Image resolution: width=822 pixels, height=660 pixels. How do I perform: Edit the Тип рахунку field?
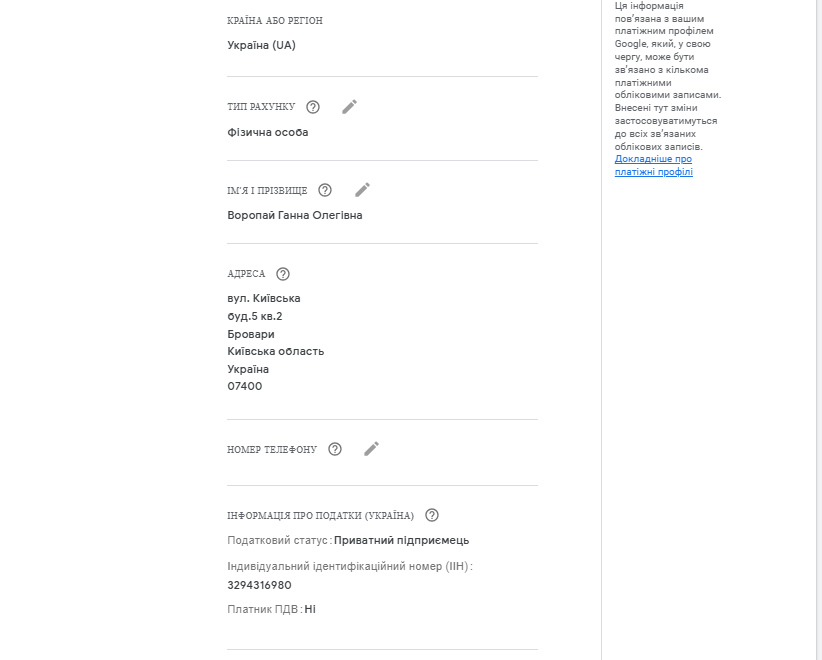click(x=349, y=107)
